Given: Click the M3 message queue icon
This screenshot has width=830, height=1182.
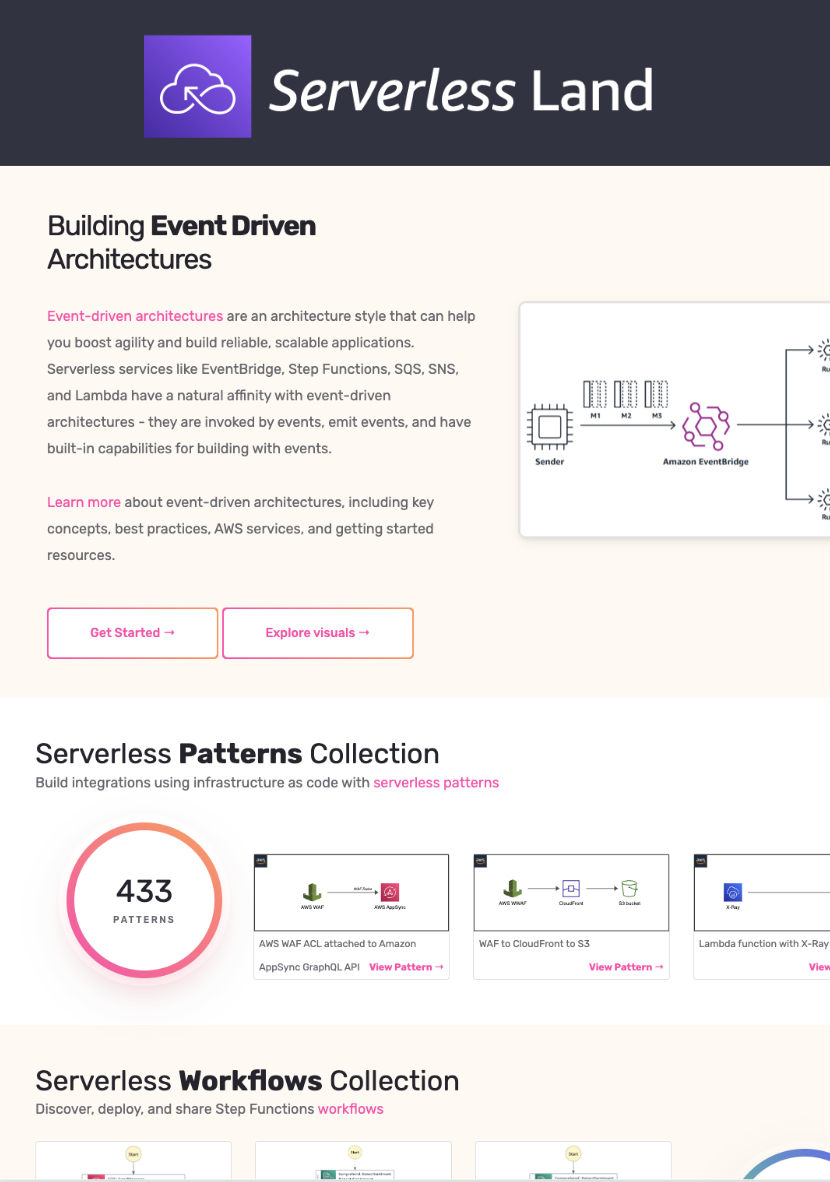Looking at the screenshot, I should [x=657, y=394].
